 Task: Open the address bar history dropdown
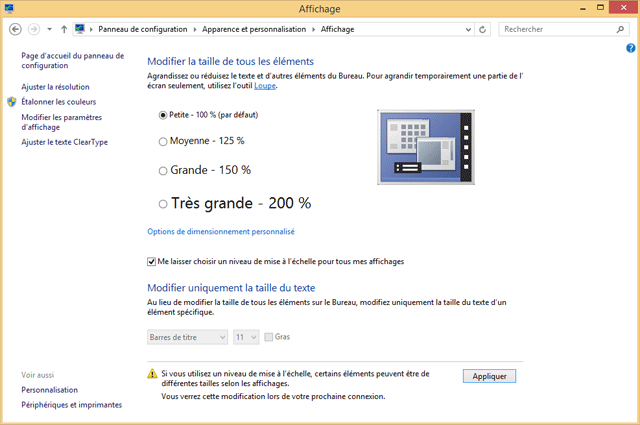467,30
